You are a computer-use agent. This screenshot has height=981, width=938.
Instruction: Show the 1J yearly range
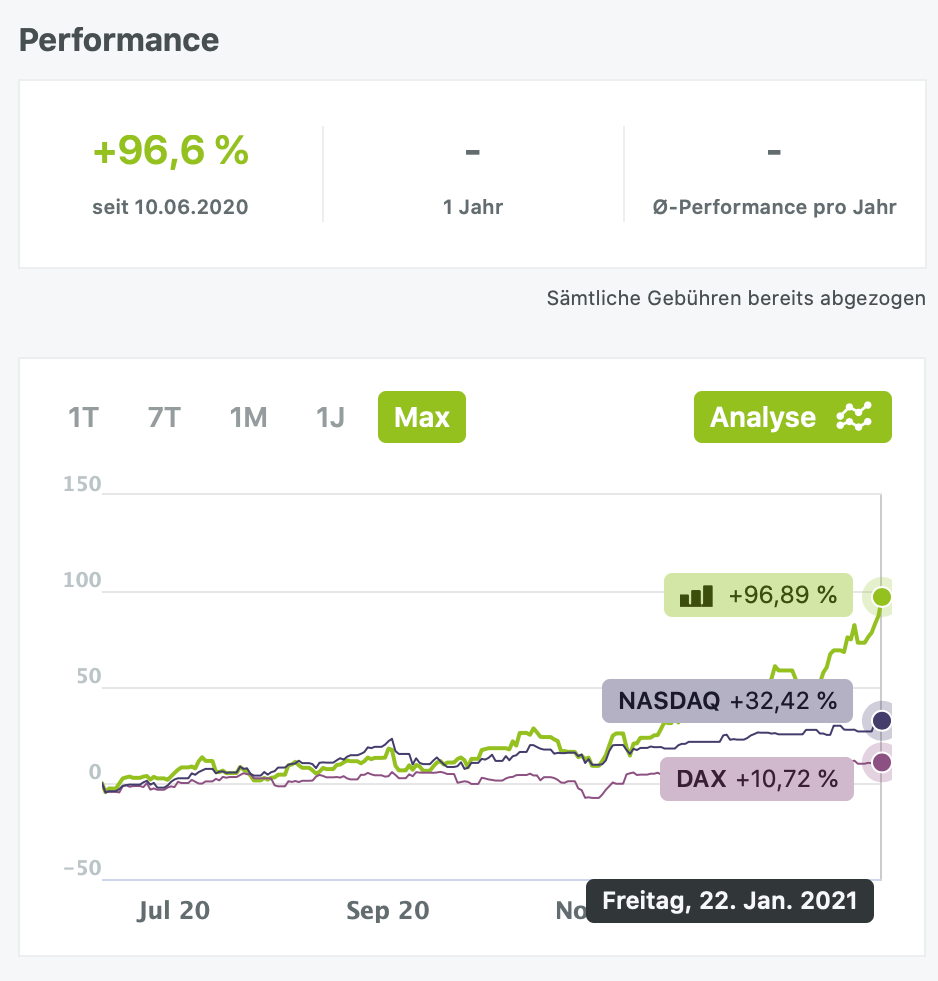(x=330, y=417)
